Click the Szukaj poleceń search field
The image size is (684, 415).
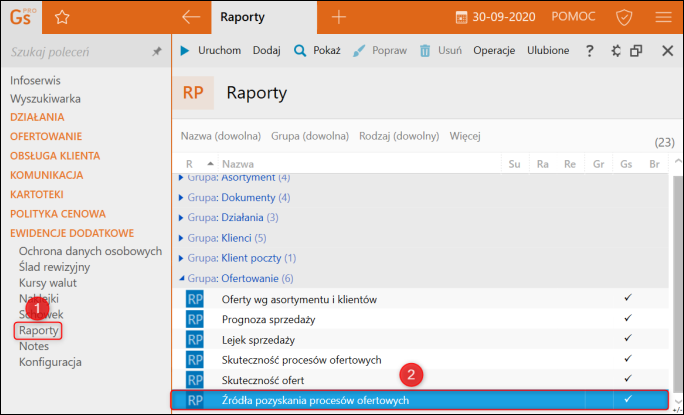[x=75, y=51]
